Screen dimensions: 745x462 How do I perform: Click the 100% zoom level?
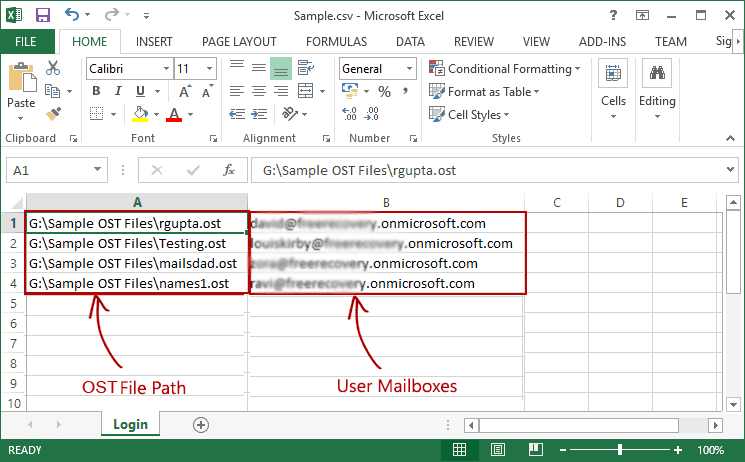click(x=710, y=450)
